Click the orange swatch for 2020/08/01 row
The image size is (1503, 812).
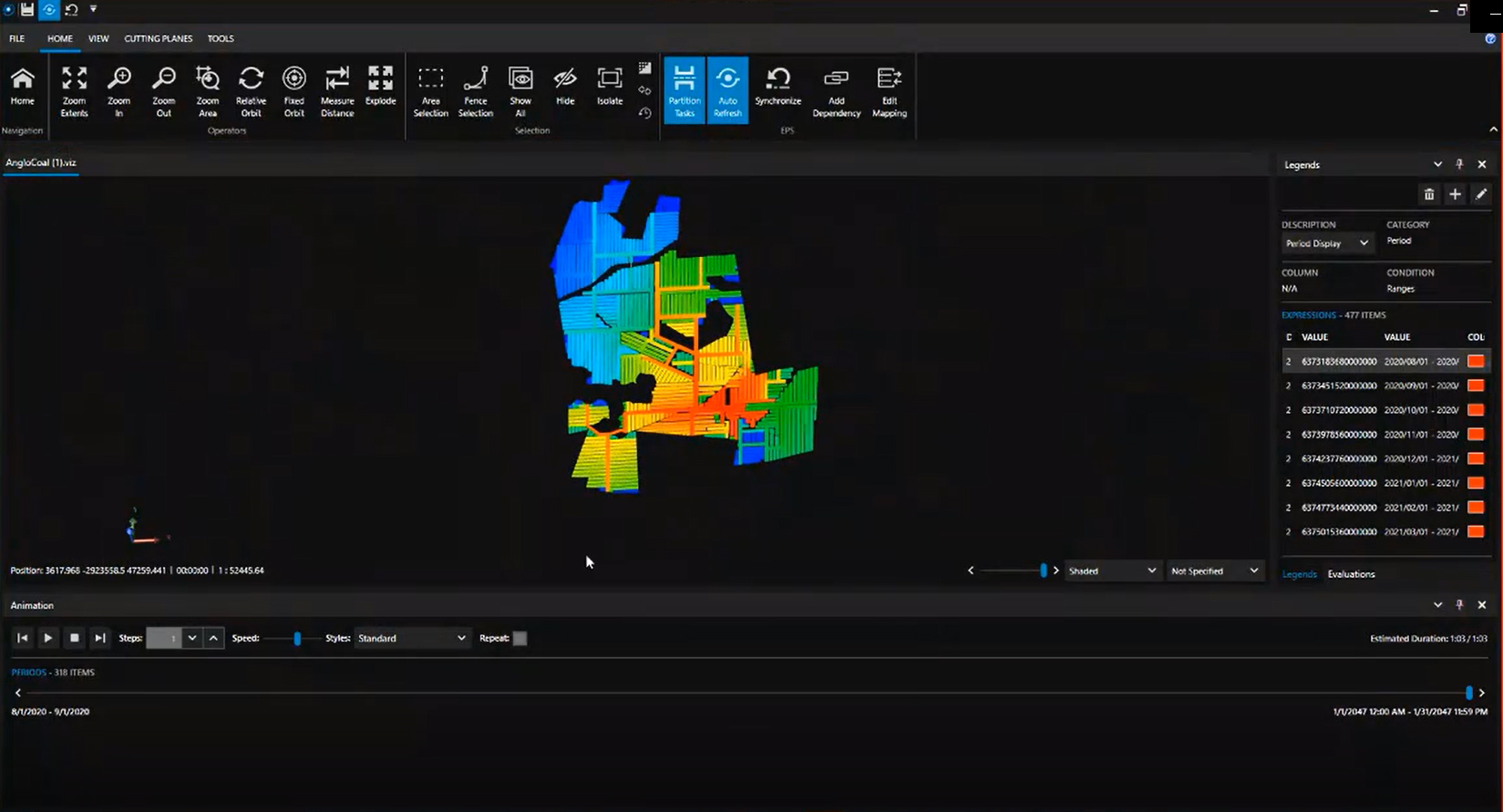pos(1475,362)
